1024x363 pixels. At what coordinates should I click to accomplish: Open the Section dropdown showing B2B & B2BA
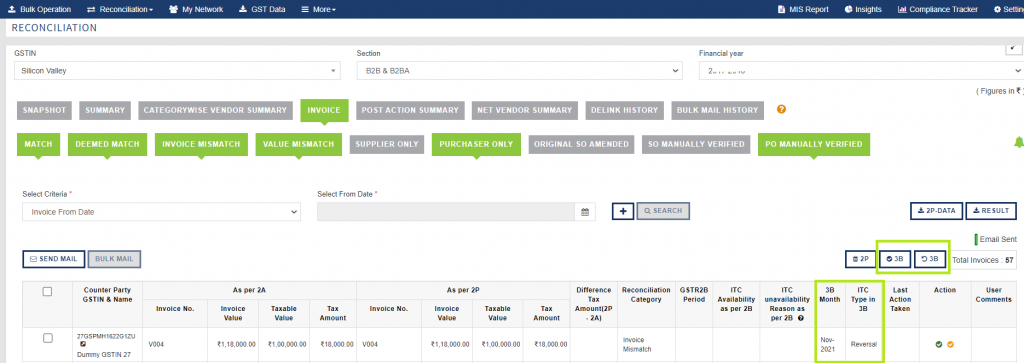click(519, 71)
